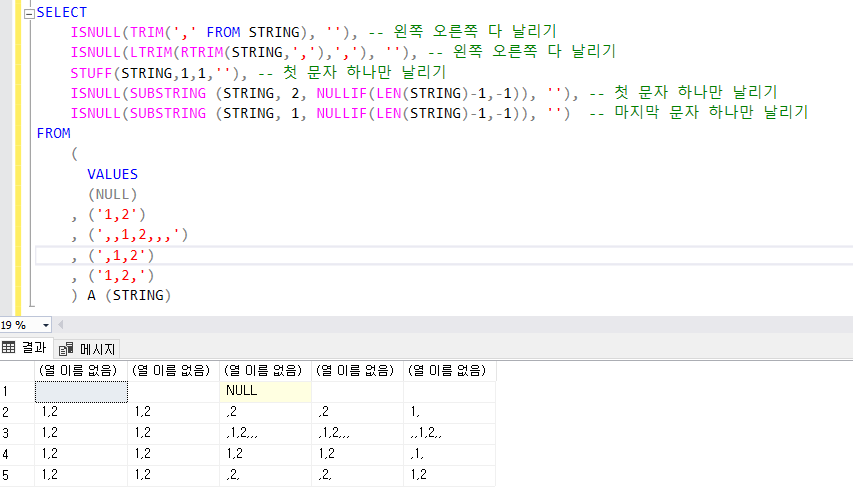Click the FROM keyword line in the editor

click(x=53, y=133)
